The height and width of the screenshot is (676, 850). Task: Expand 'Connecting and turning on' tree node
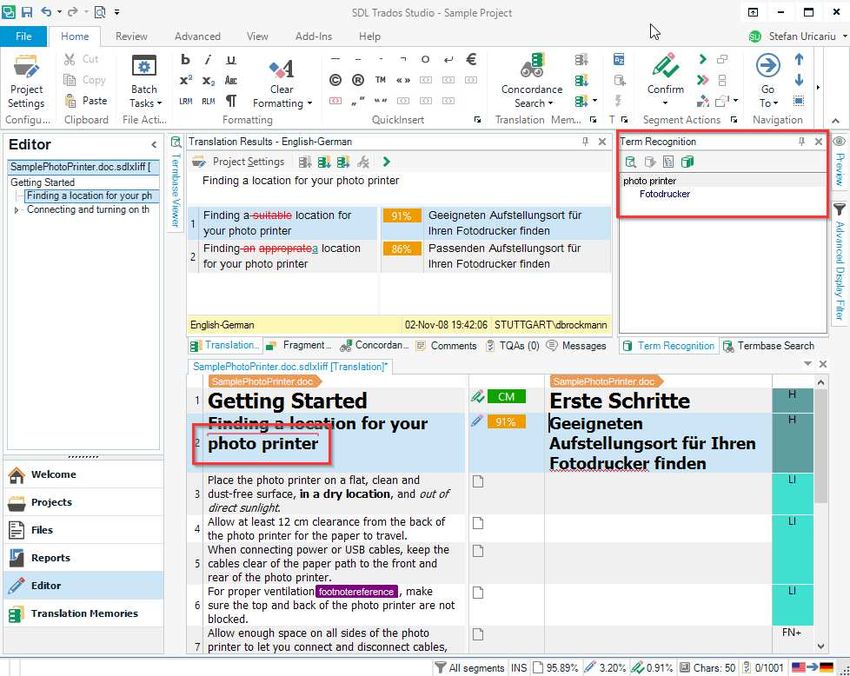click(16, 210)
